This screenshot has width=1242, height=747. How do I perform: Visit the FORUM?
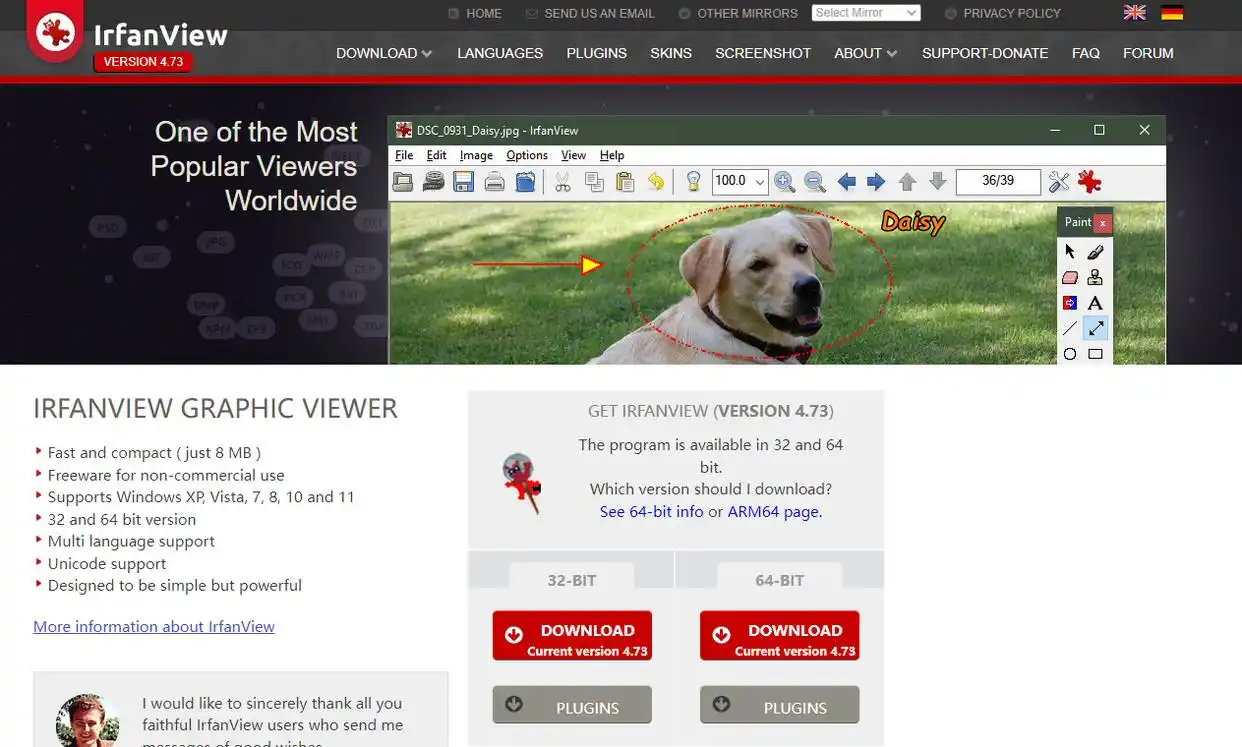click(1148, 53)
